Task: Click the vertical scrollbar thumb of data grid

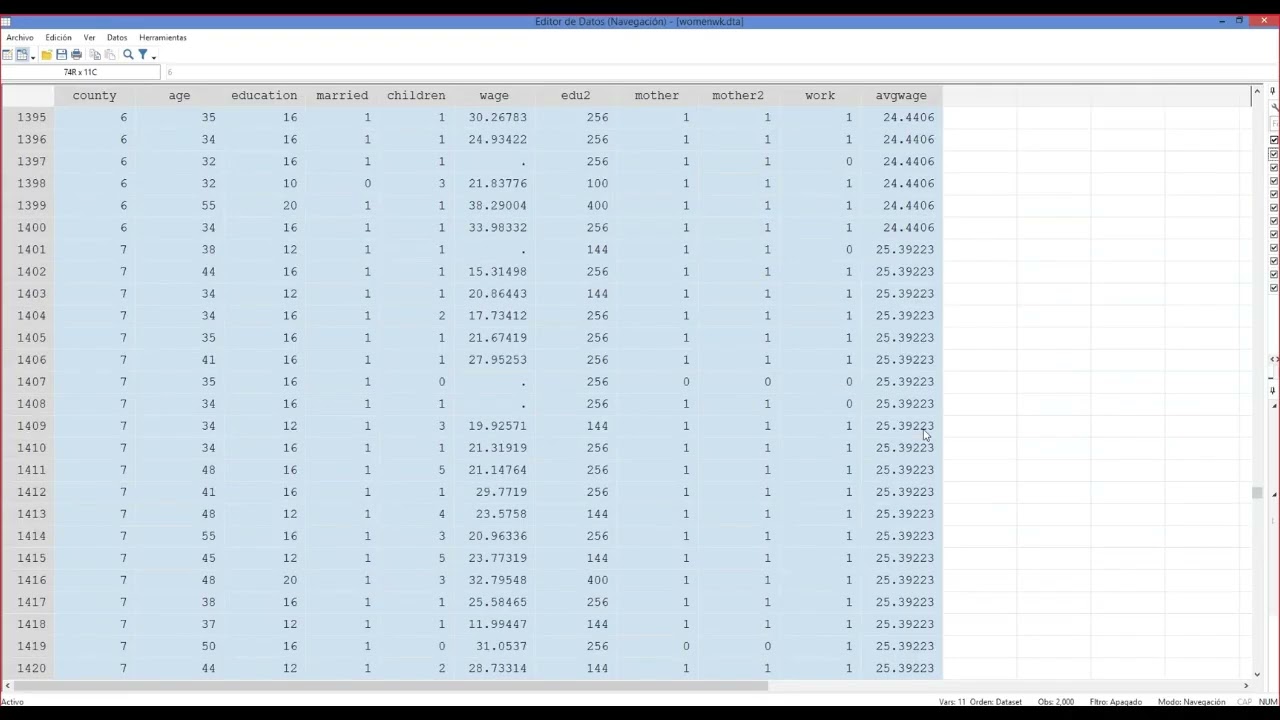Action: pyautogui.click(x=1257, y=493)
